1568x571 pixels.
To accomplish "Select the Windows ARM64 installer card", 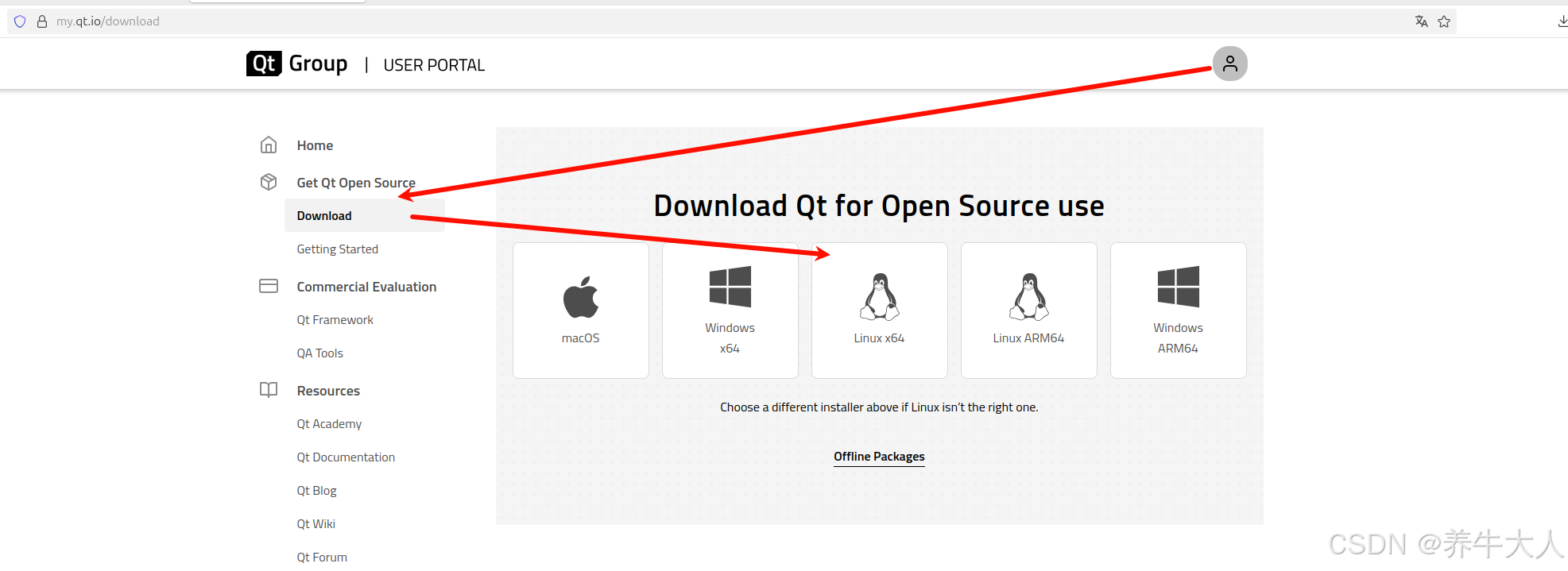I will tap(1179, 311).
